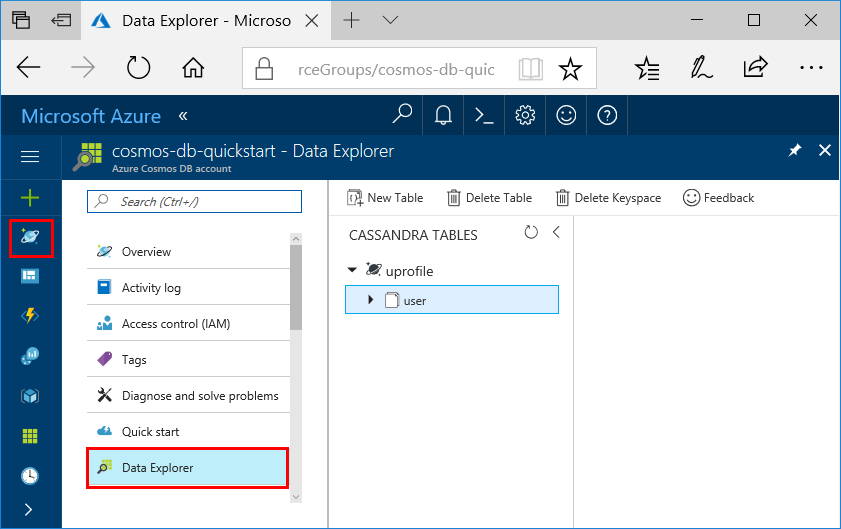Click the help question mark icon
Screen dimensions: 841x529
tap(607, 115)
